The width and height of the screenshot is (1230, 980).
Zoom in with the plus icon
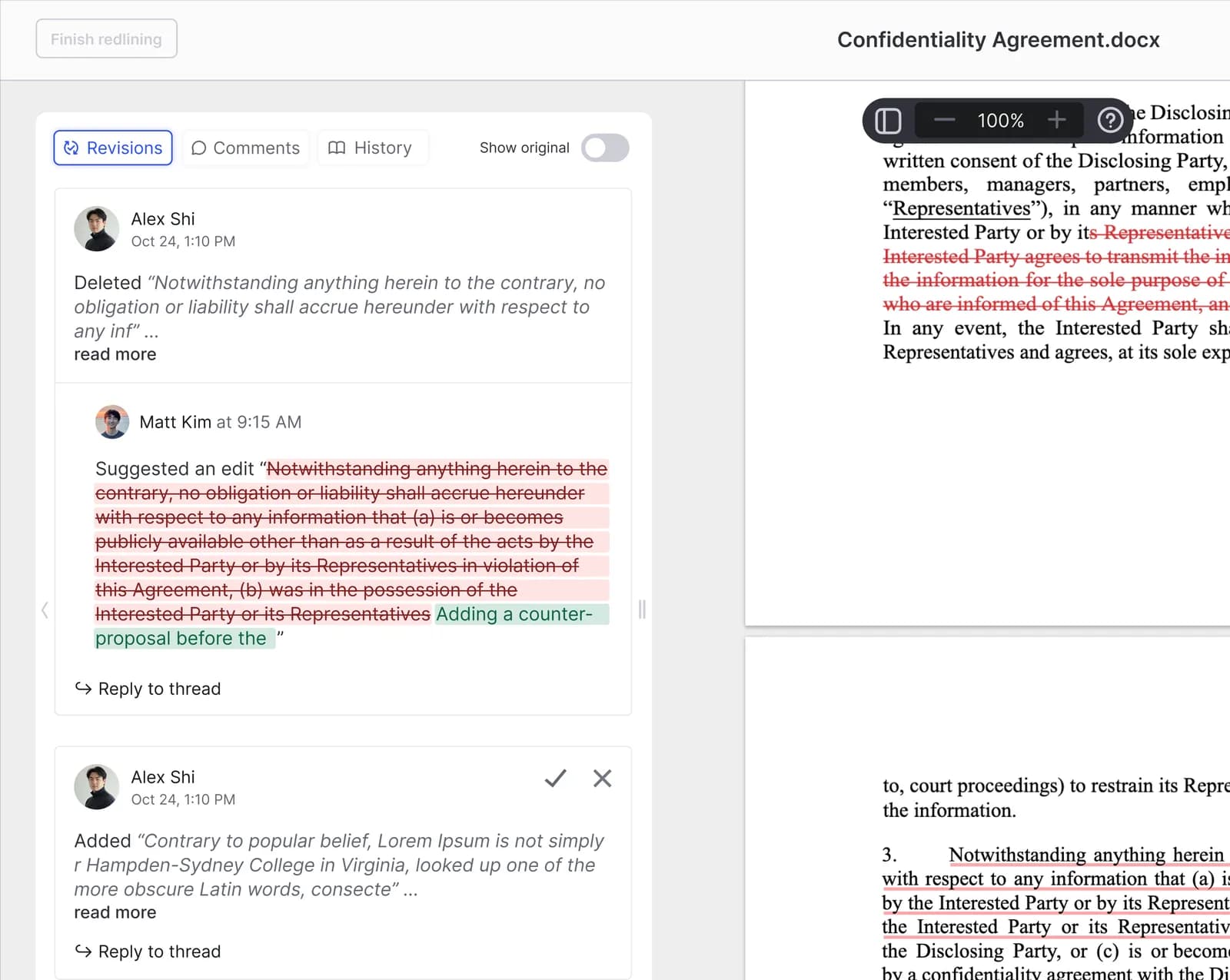pos(1057,120)
